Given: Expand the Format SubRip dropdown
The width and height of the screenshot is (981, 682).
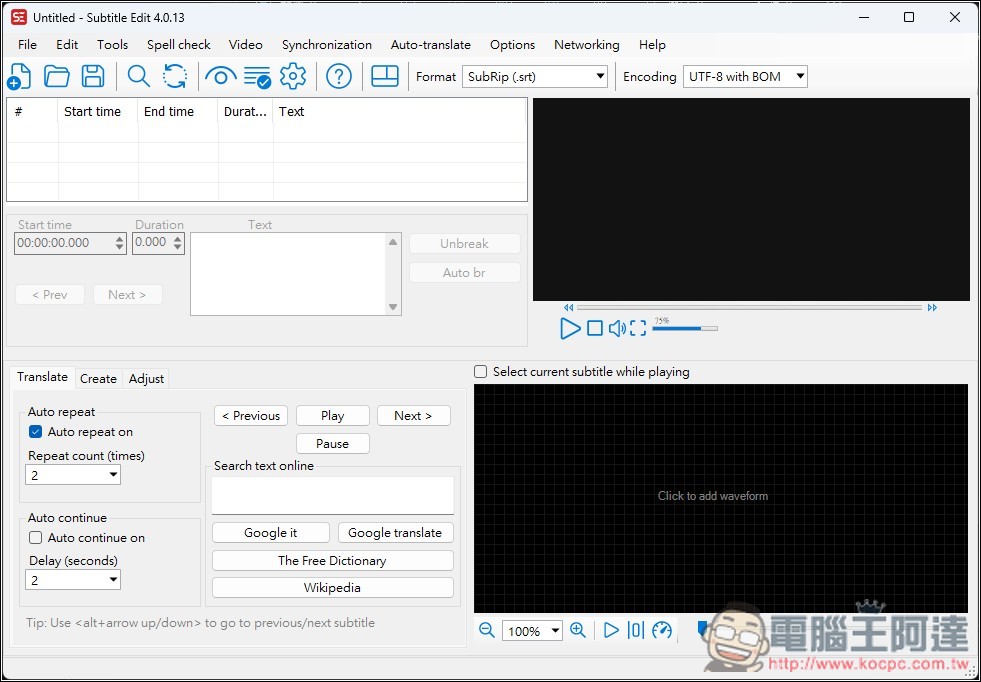Looking at the screenshot, I should tap(535, 77).
